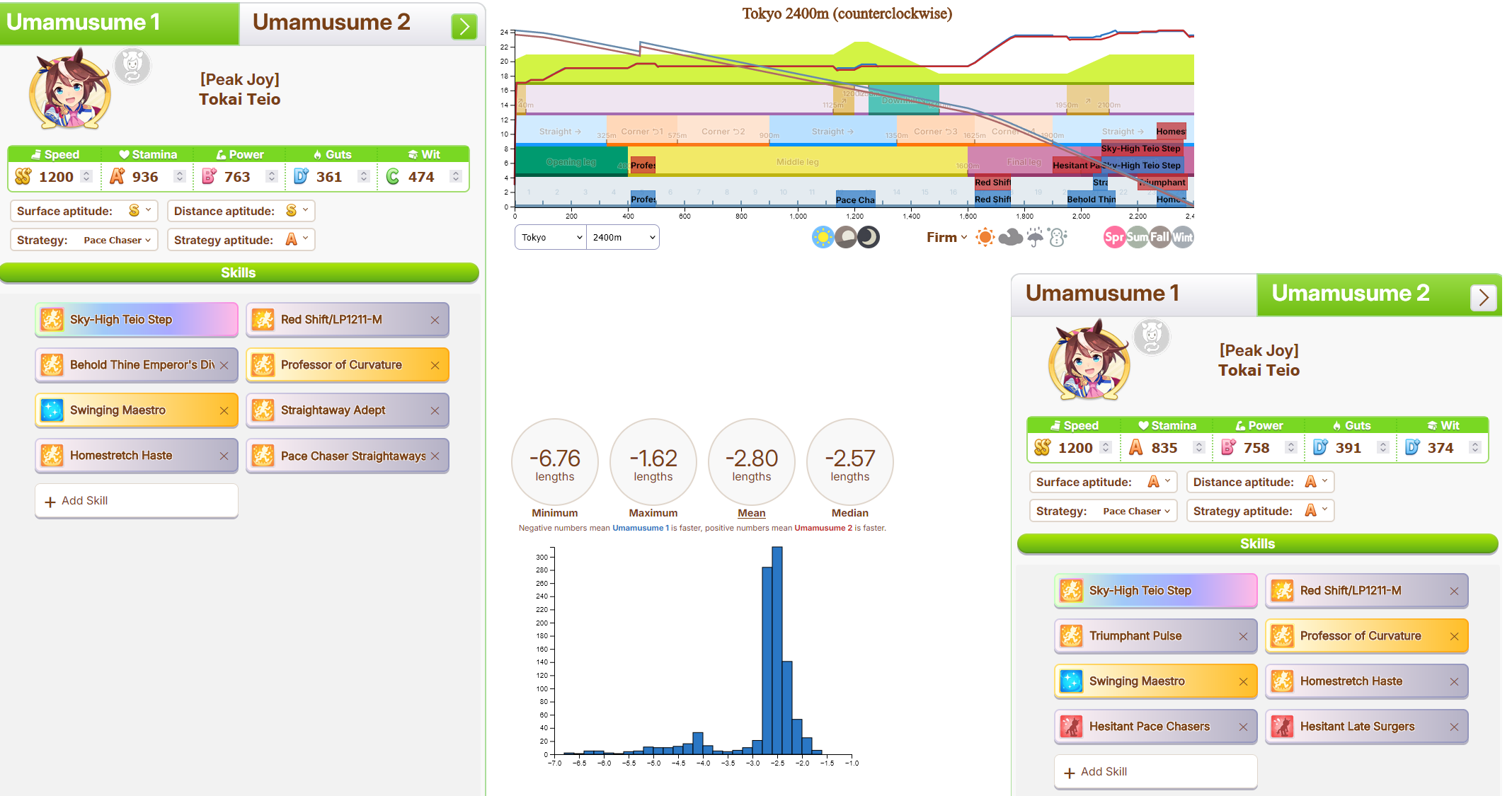Screen dimensions: 1512x796
Task: Click Tokai Teio portrait in right panel
Action: click(1089, 360)
